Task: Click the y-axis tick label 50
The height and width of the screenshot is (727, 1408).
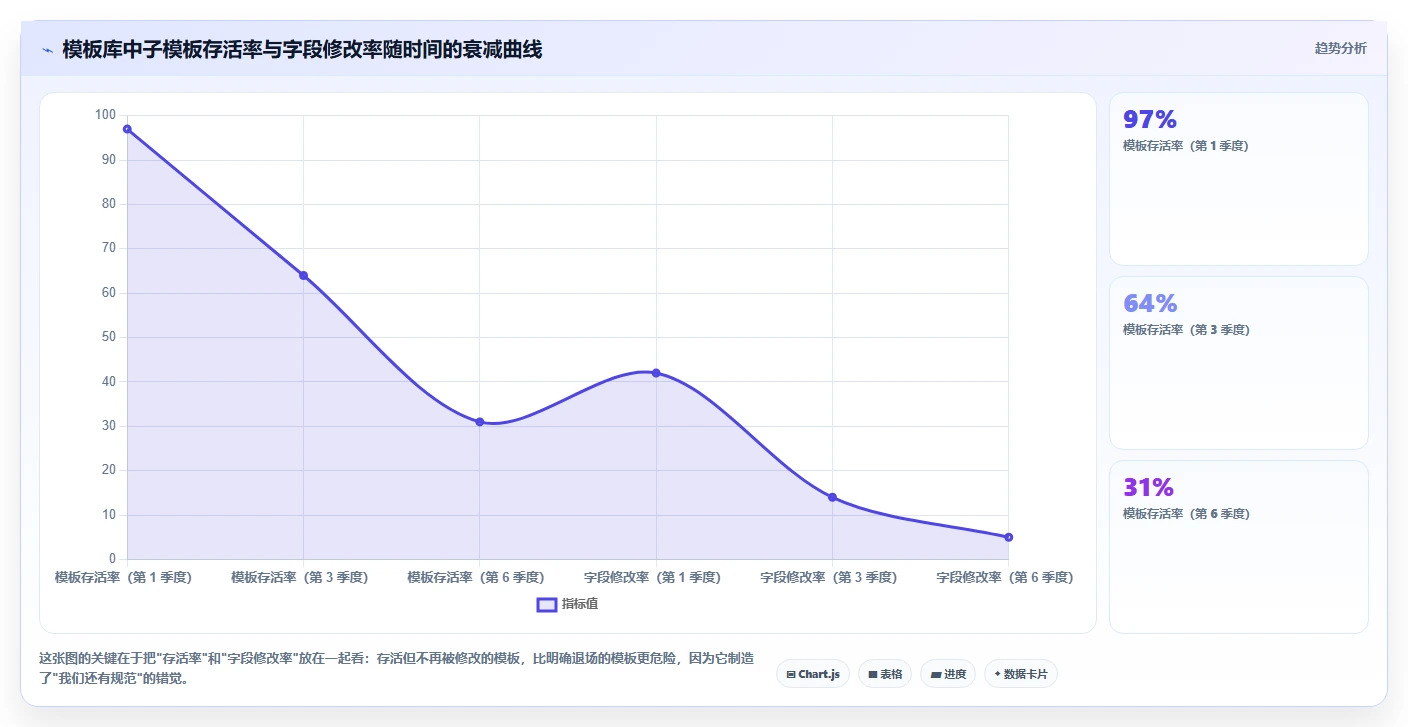Action: (110, 337)
